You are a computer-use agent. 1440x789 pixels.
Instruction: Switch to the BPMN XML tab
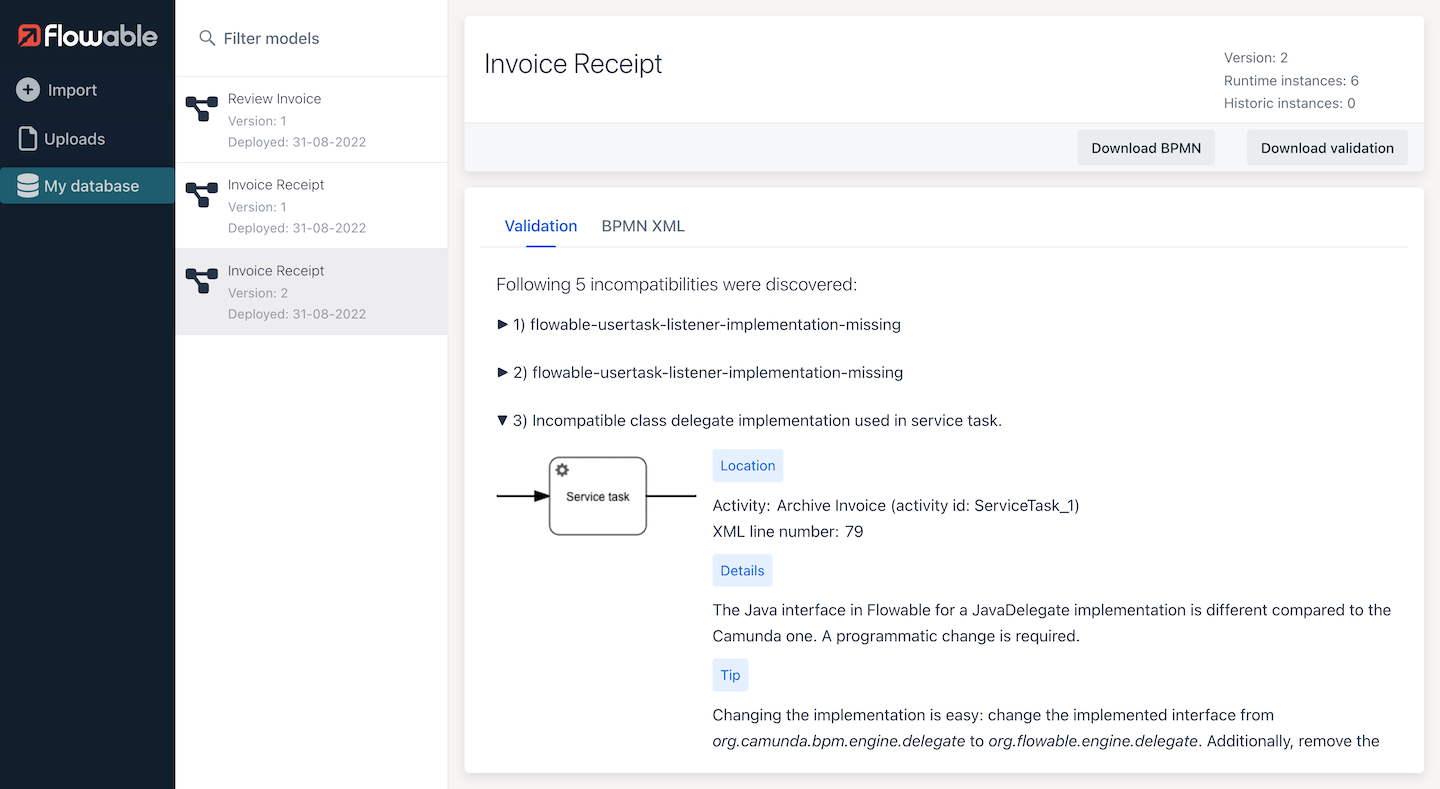[x=643, y=226]
